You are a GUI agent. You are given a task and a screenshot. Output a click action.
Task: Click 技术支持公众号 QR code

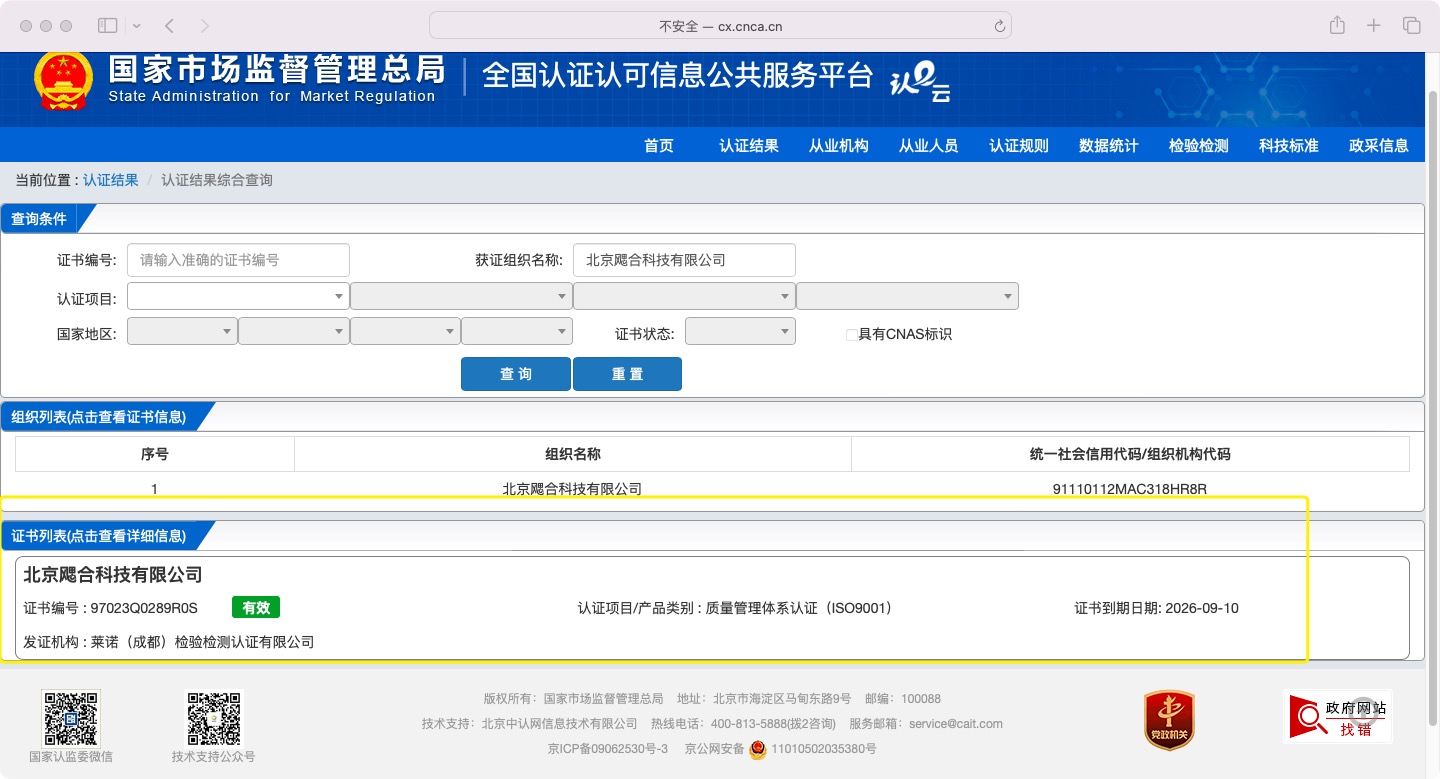214,718
